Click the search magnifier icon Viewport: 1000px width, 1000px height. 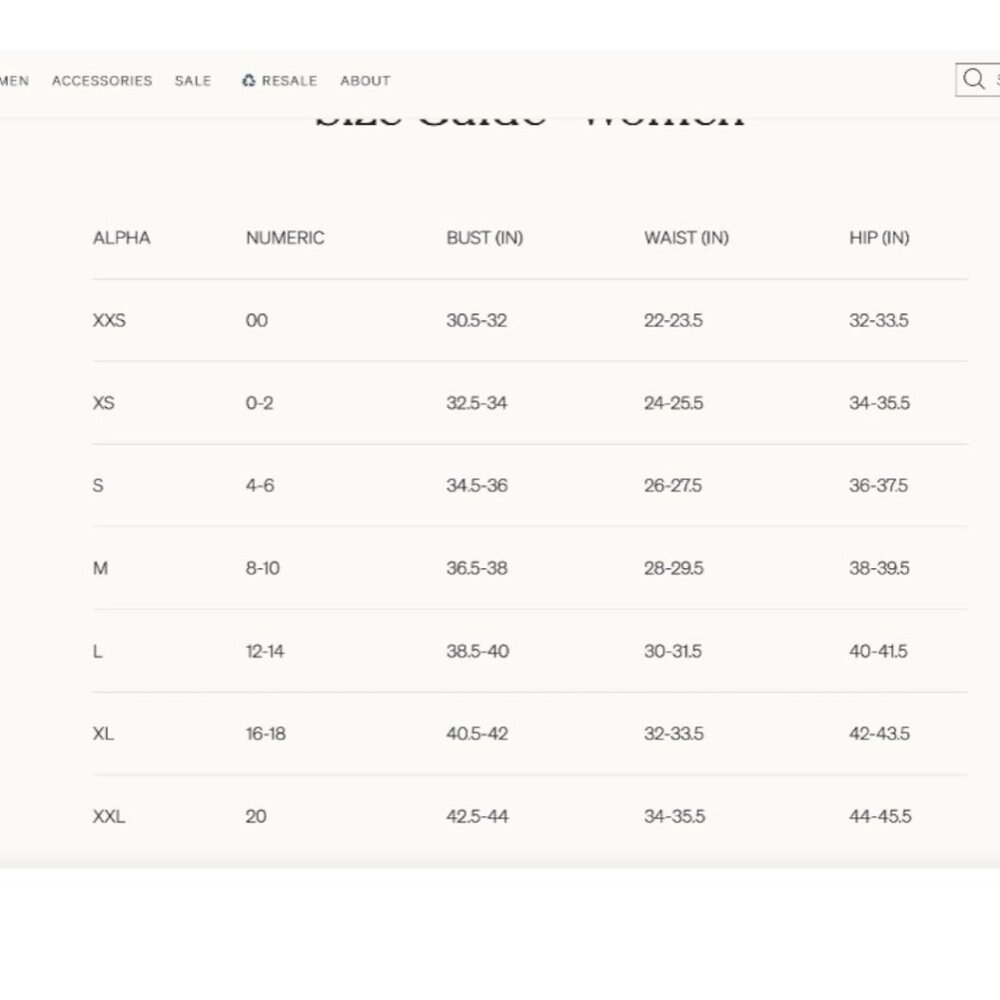973,80
